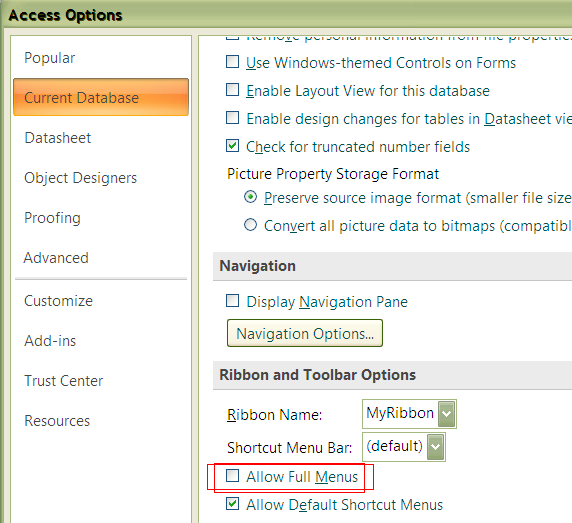
Task: Open the Customize category
Action: pyautogui.click(x=58, y=301)
